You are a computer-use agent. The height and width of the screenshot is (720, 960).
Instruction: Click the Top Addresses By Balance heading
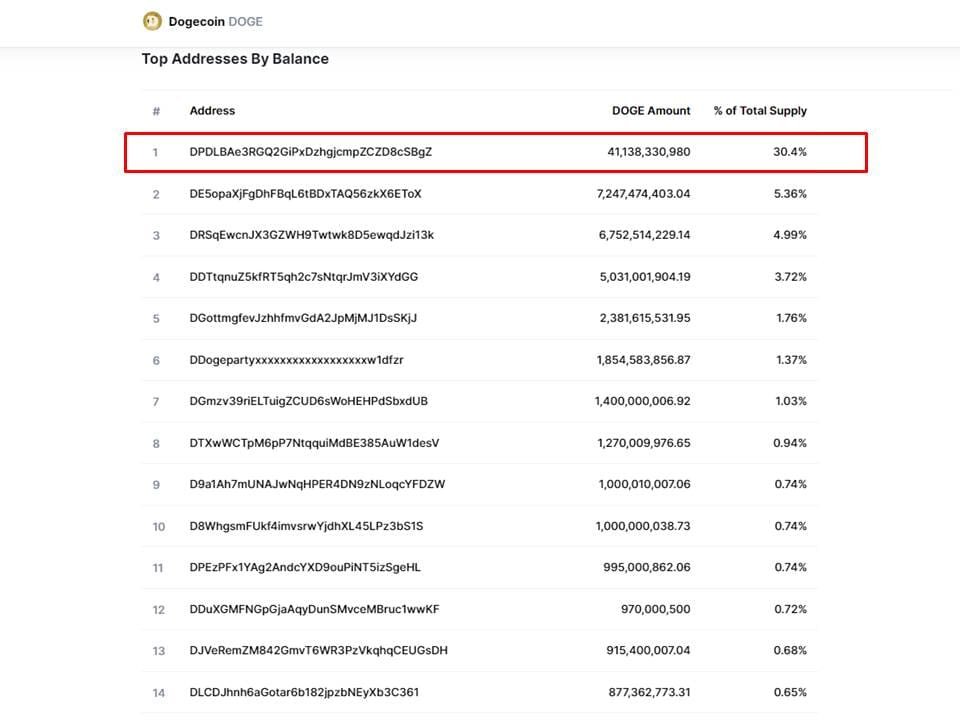[235, 59]
